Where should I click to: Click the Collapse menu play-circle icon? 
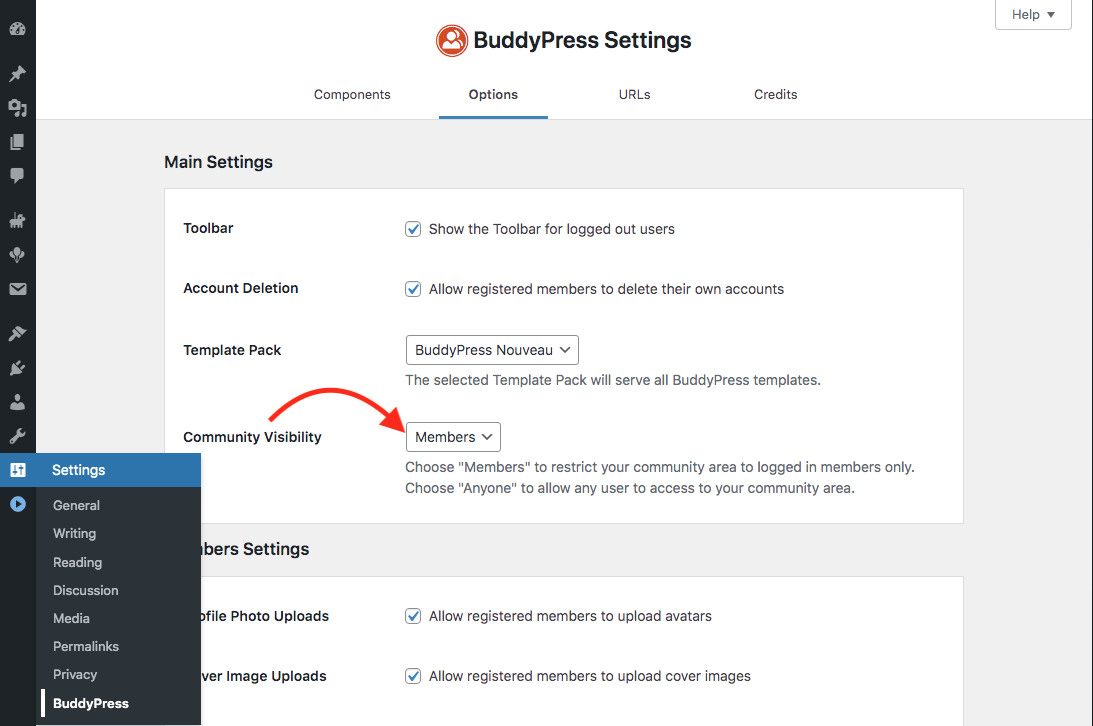coord(17,504)
